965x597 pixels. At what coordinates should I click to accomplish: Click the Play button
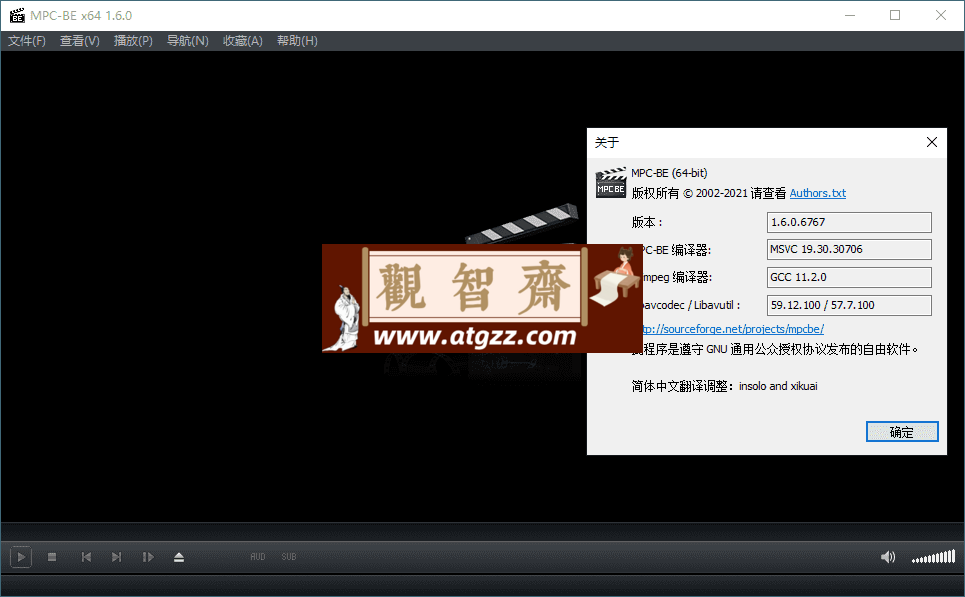20,557
